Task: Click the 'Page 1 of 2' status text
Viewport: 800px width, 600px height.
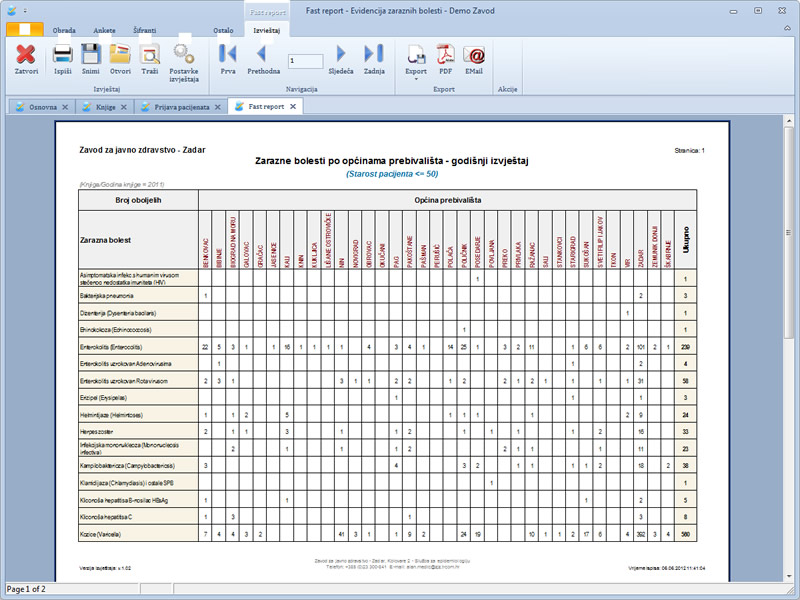Action: 26,589
